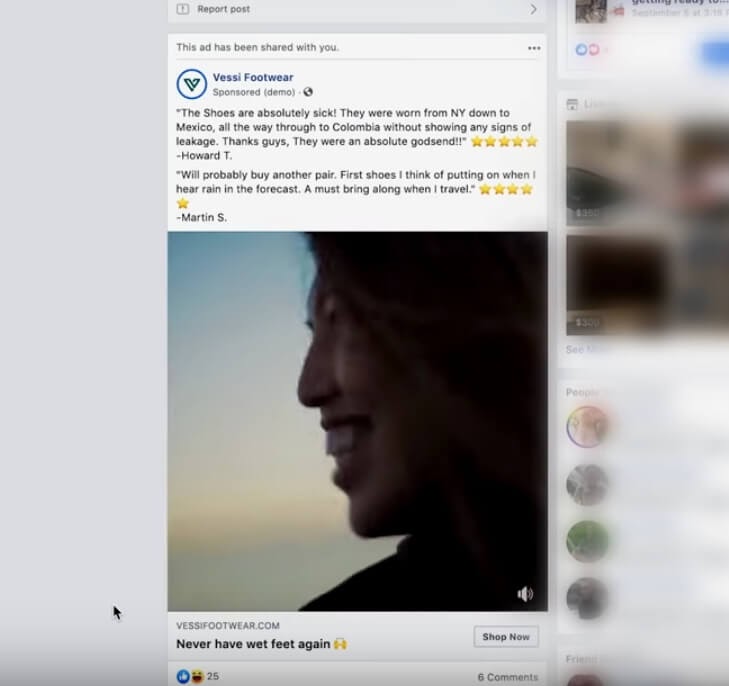The height and width of the screenshot is (686, 729).
Task: Click the green blurred profile avatar in sidebar
Action: point(587,541)
